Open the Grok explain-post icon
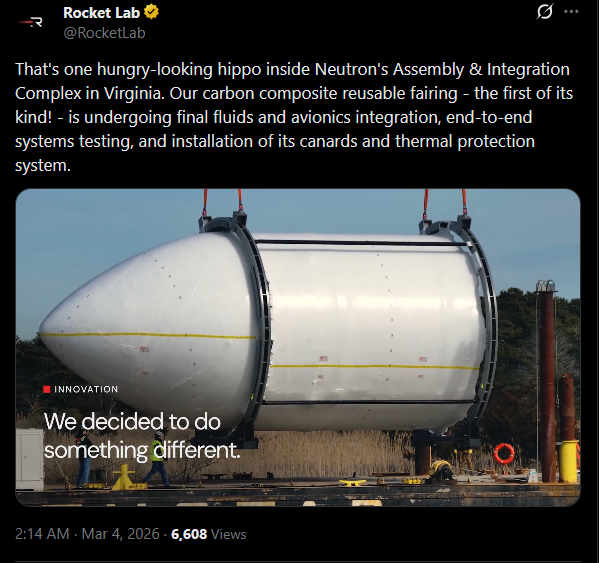 click(x=544, y=11)
